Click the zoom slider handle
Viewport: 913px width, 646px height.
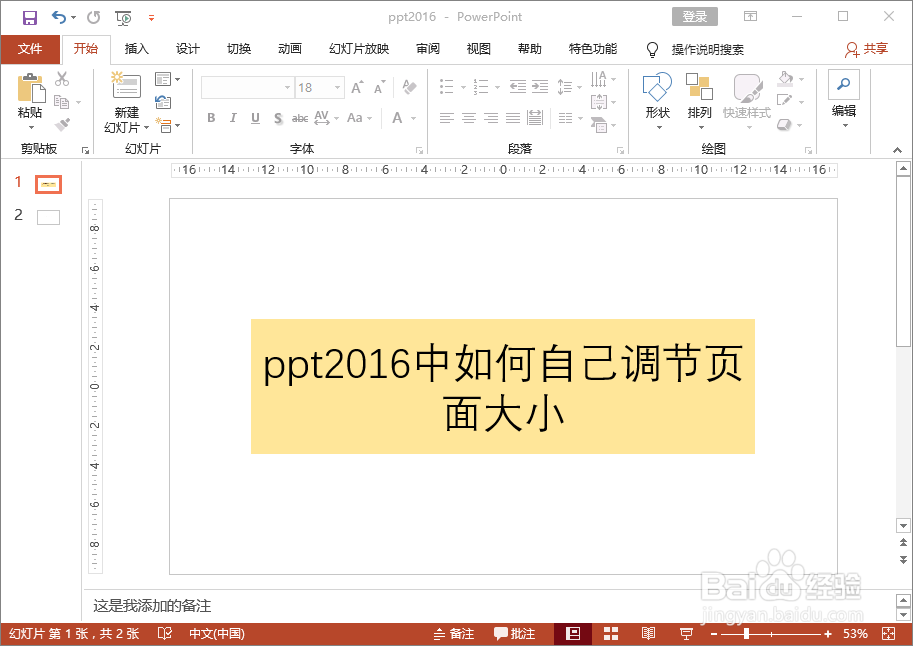[x=746, y=634]
